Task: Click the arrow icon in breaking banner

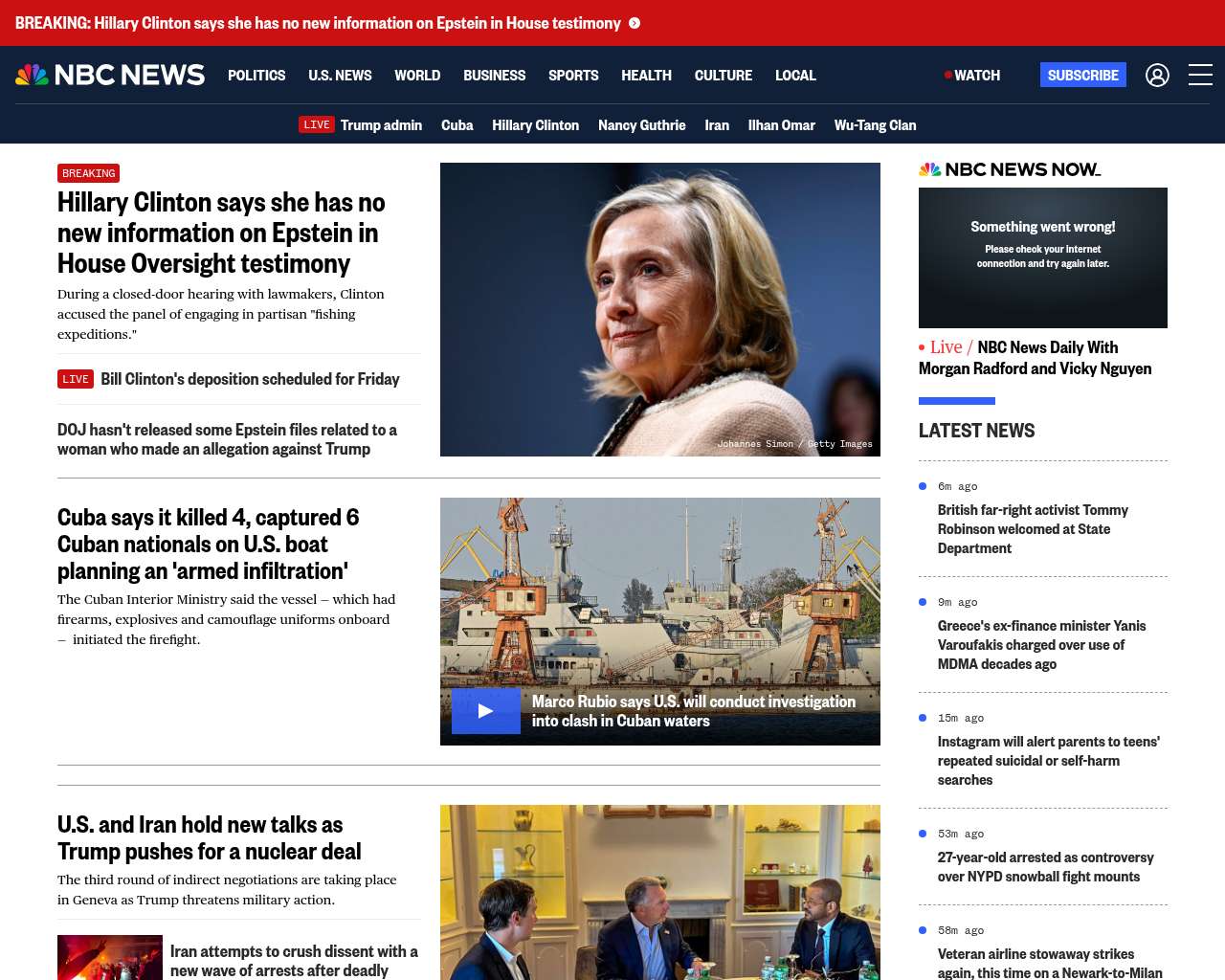Action: pyautogui.click(x=635, y=23)
